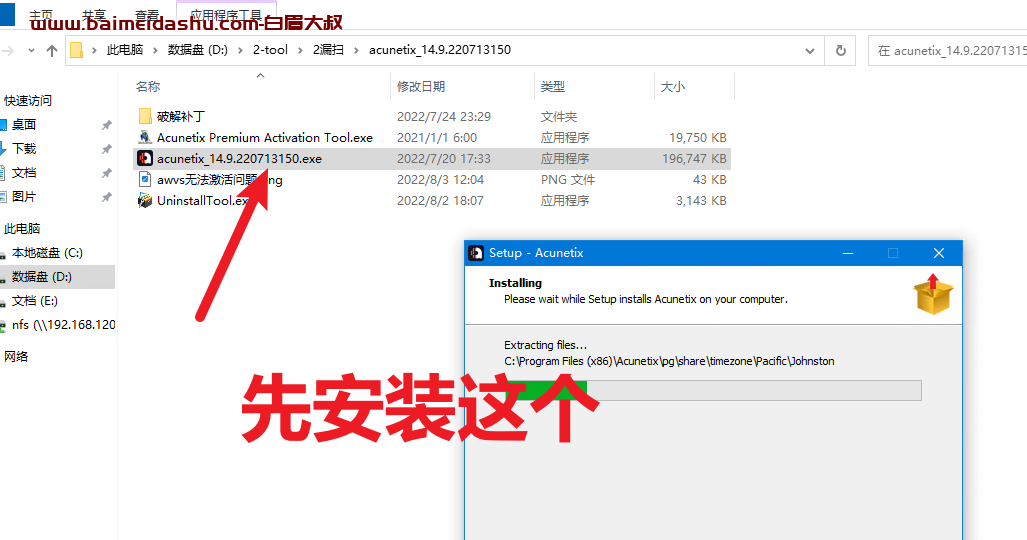Expand address bar history dropdown

pos(810,50)
